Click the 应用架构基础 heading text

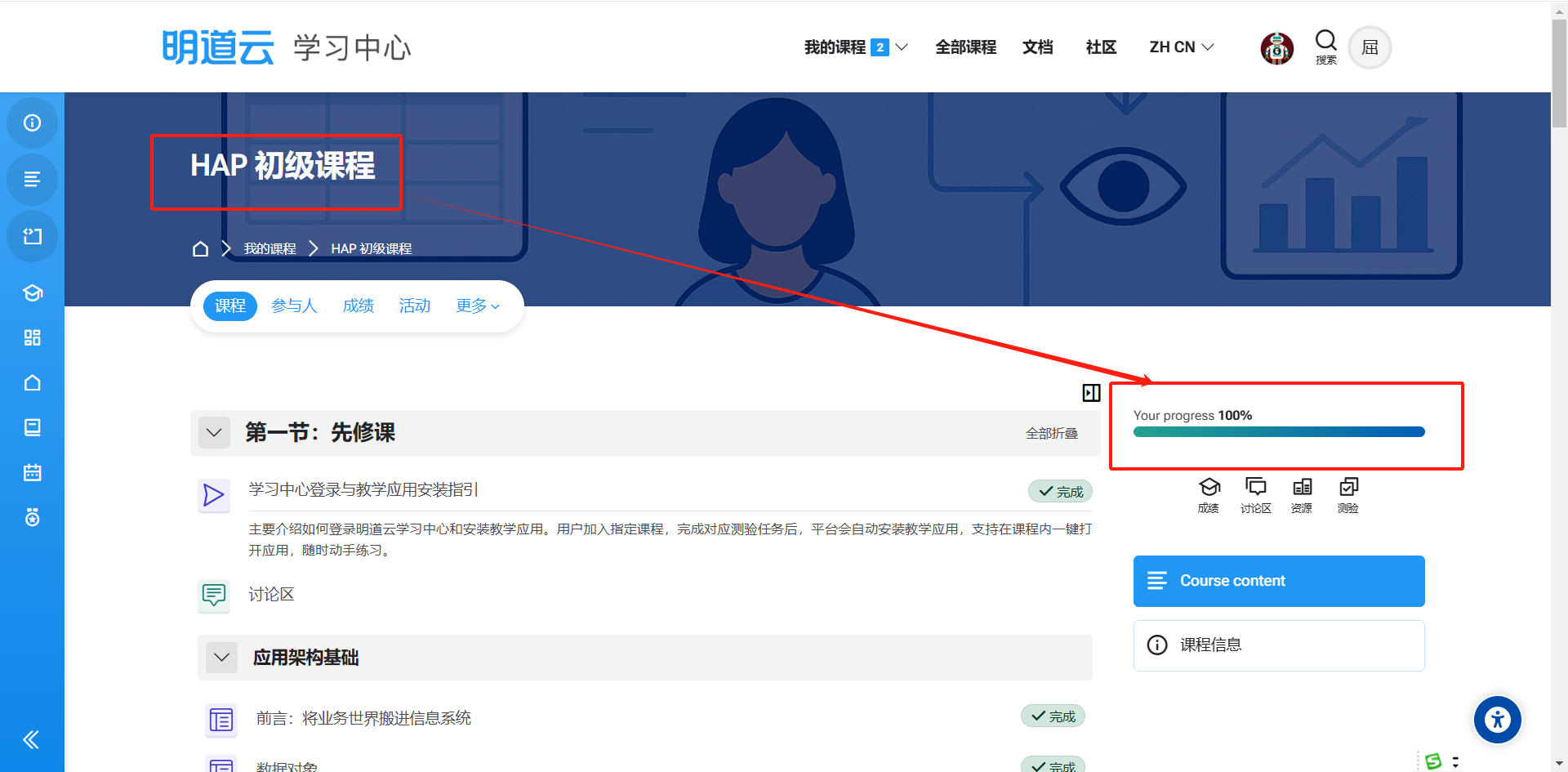(305, 658)
